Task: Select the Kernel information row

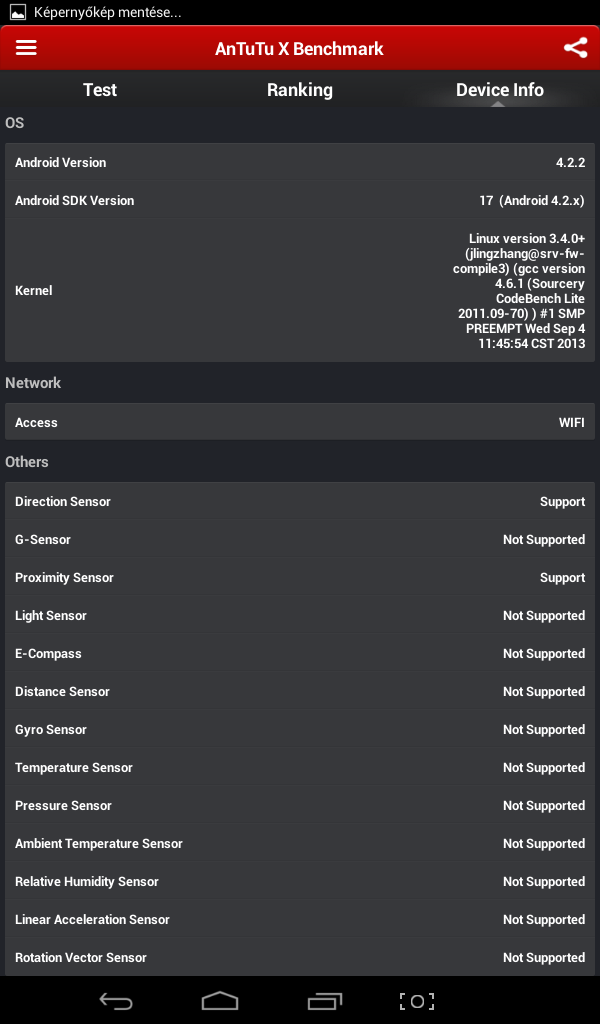Action: tap(300, 291)
